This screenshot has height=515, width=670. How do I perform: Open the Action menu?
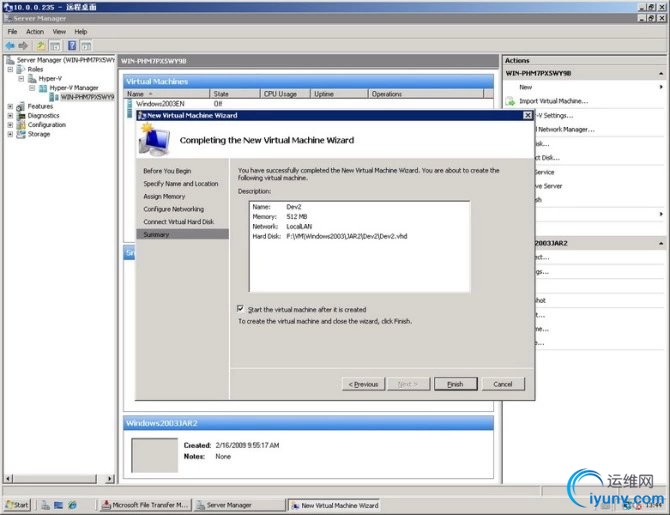click(35, 32)
